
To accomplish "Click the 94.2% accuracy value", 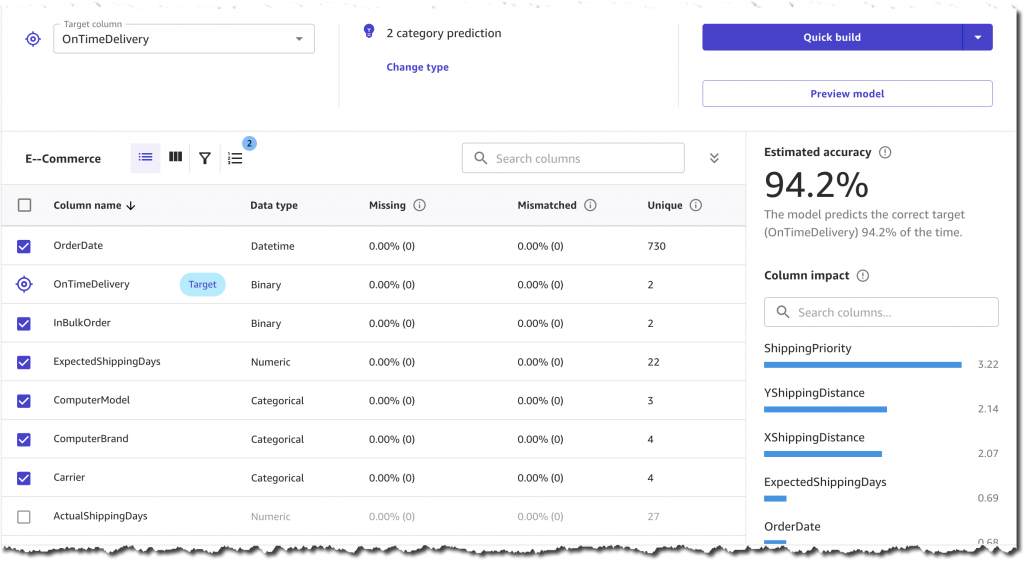I will pos(816,185).
